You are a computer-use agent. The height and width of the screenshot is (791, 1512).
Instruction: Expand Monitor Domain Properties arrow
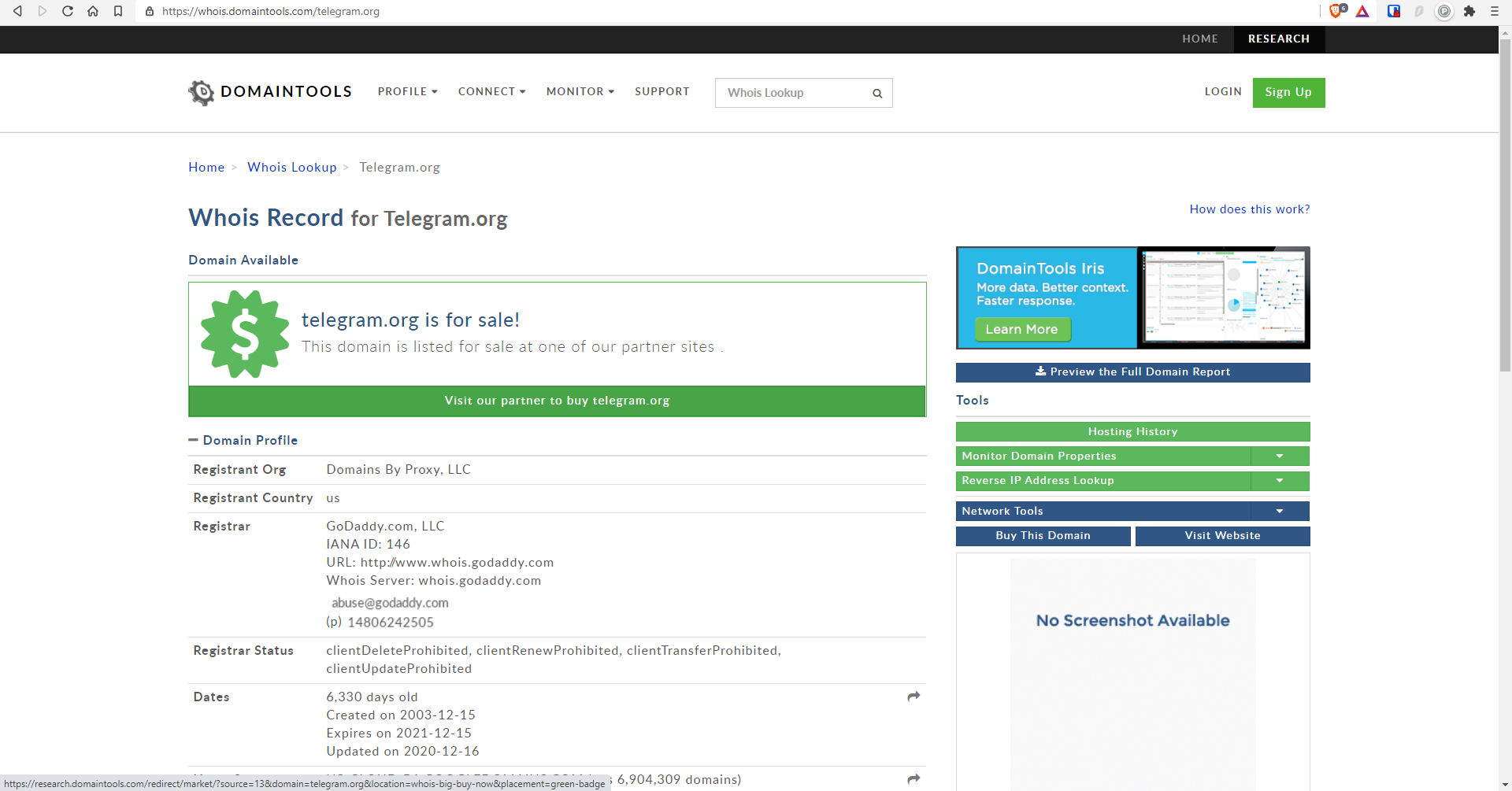(1280, 456)
